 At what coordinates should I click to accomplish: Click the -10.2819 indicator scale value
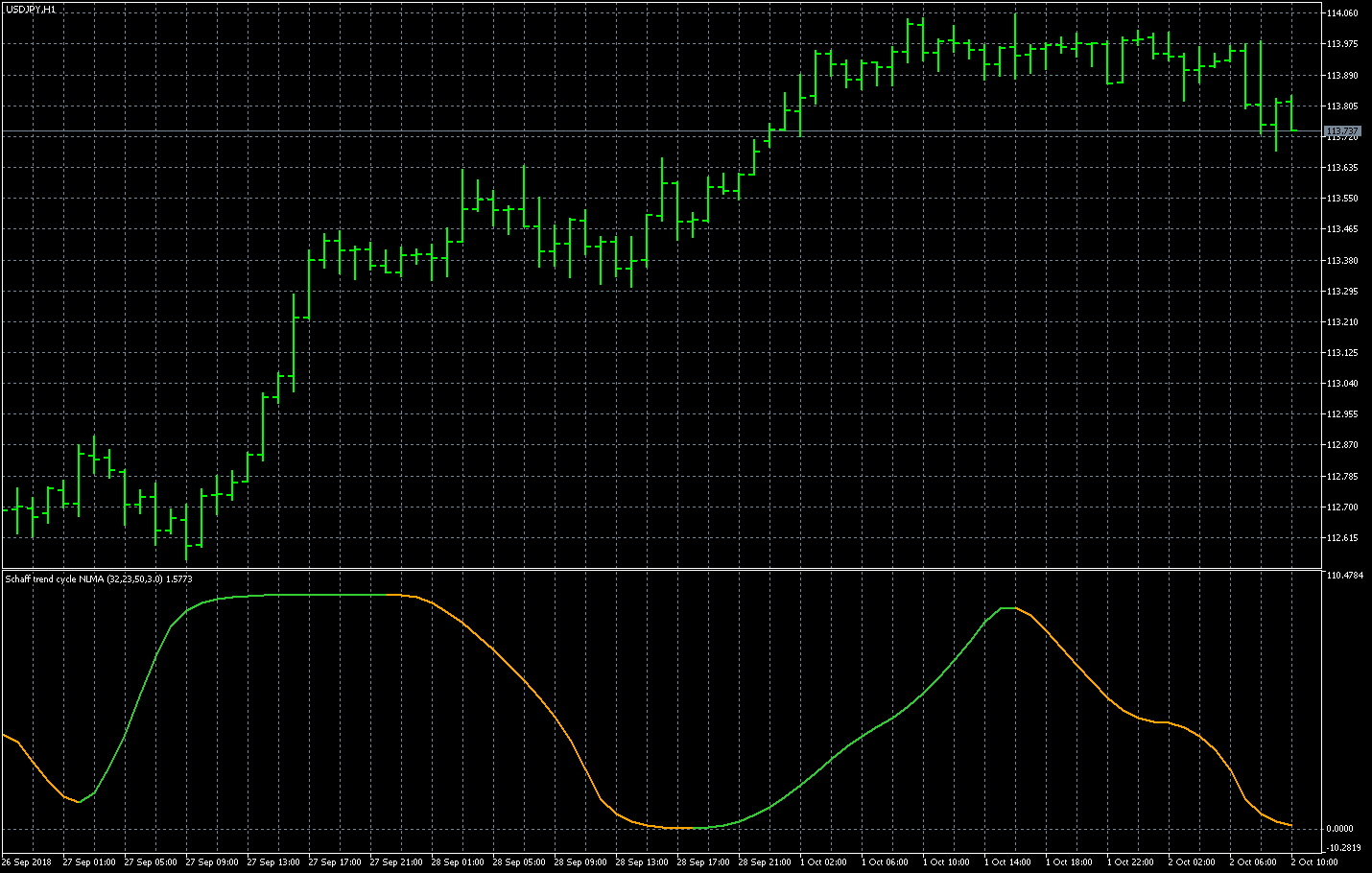(1342, 848)
